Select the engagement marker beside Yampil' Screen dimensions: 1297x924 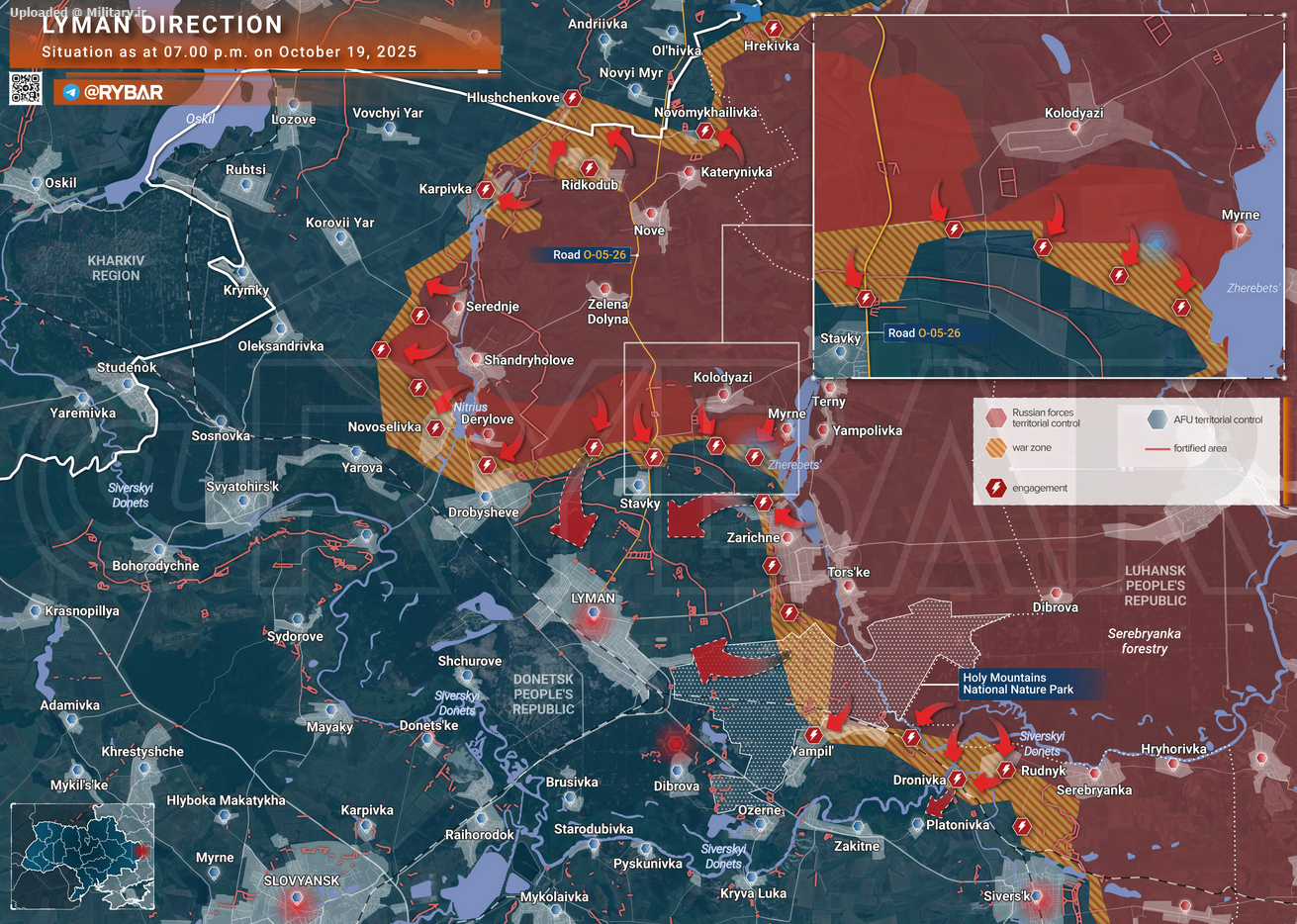click(813, 735)
